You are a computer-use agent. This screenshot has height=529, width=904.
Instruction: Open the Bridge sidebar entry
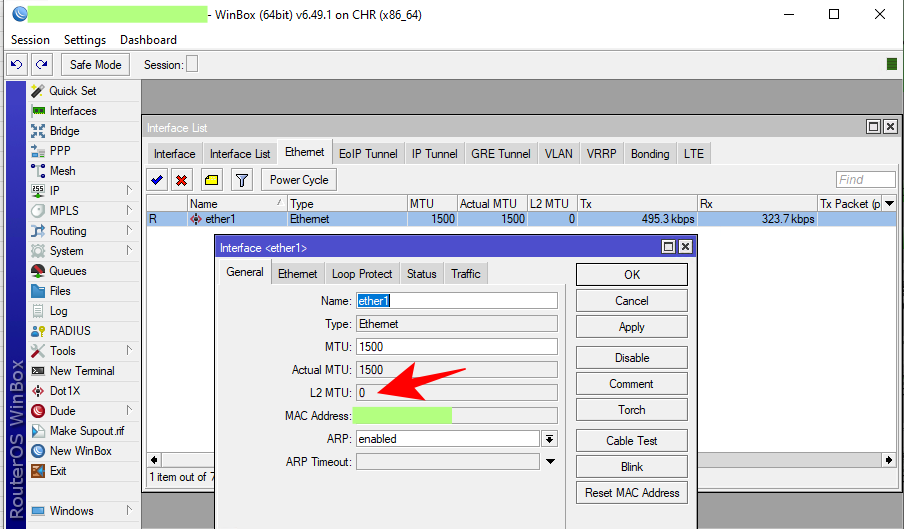point(65,131)
